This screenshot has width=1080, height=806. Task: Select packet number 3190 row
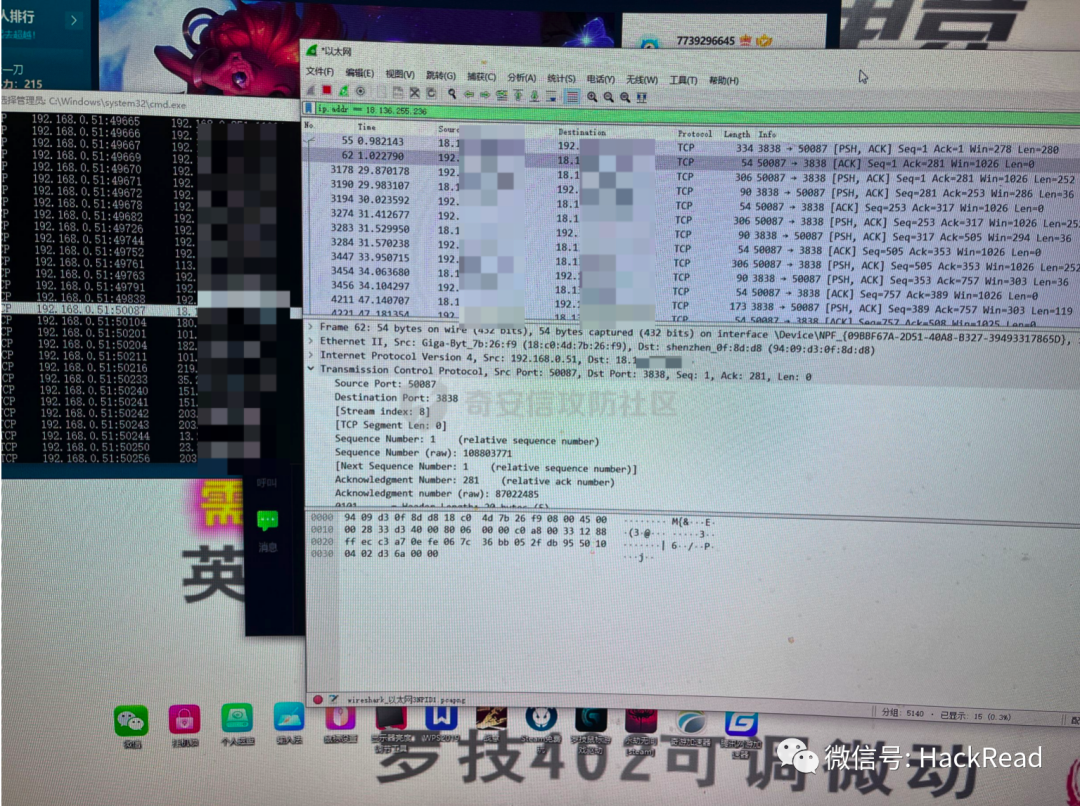pyautogui.click(x=692, y=188)
